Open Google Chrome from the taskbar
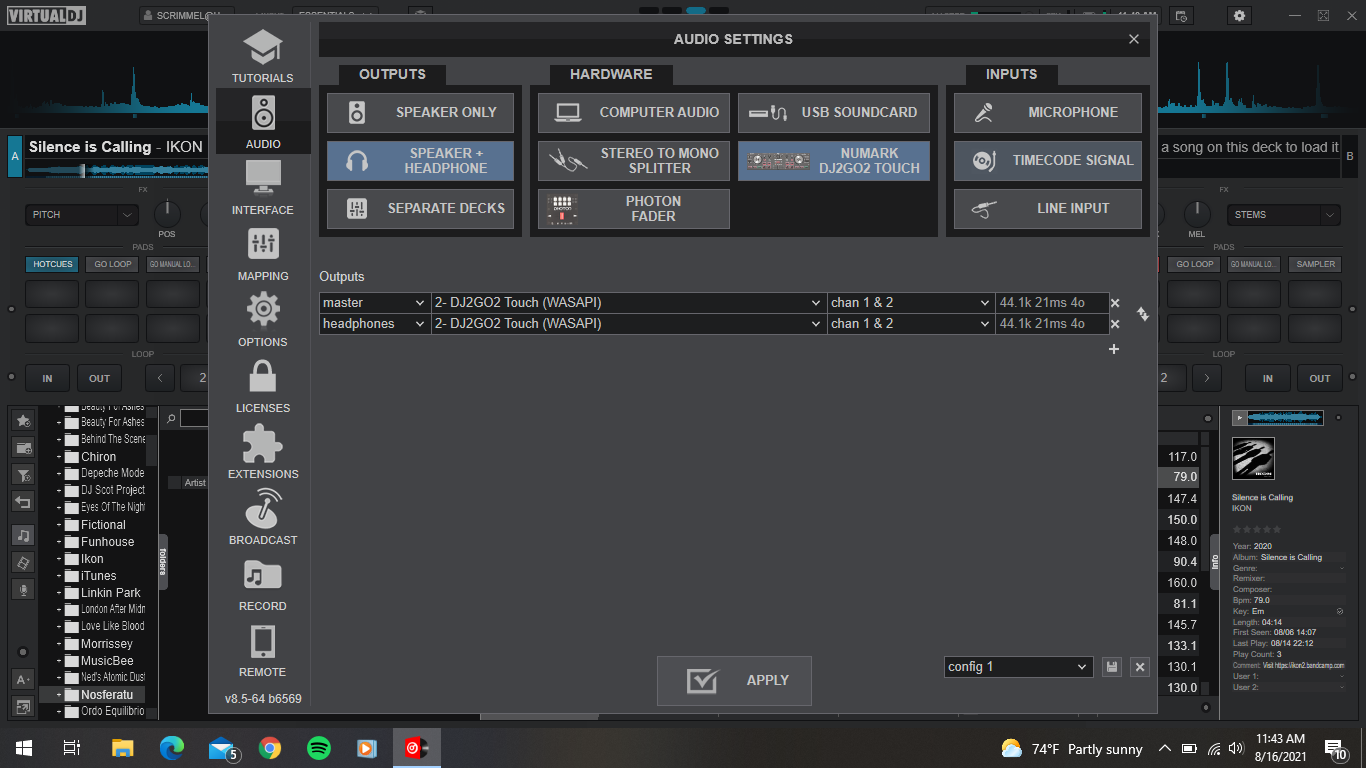The height and width of the screenshot is (768, 1366). (270, 748)
